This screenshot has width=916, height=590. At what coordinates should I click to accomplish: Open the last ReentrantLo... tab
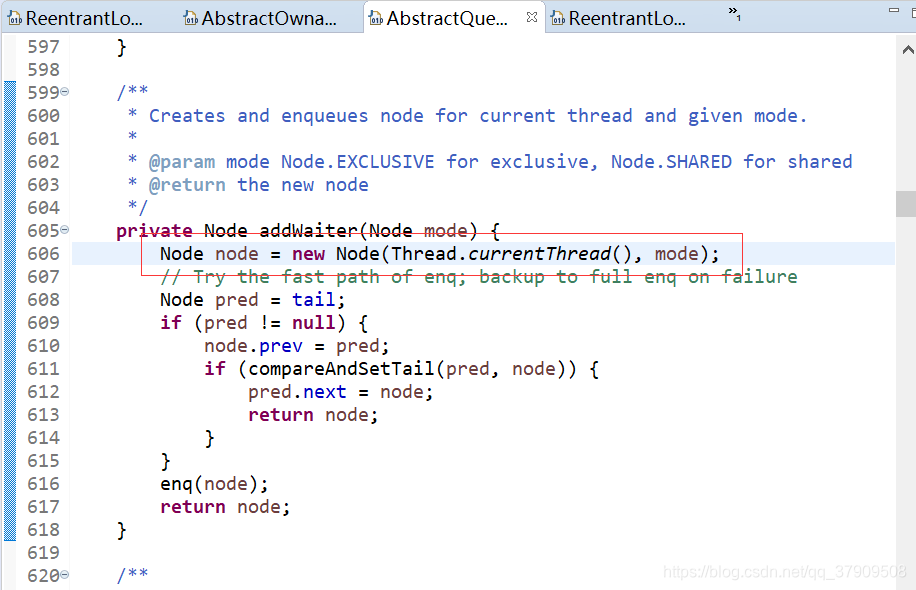pos(619,18)
